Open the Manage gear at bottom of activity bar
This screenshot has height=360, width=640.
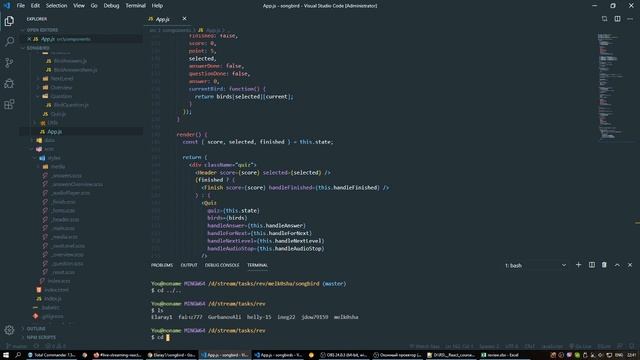pyautogui.click(x=9, y=330)
